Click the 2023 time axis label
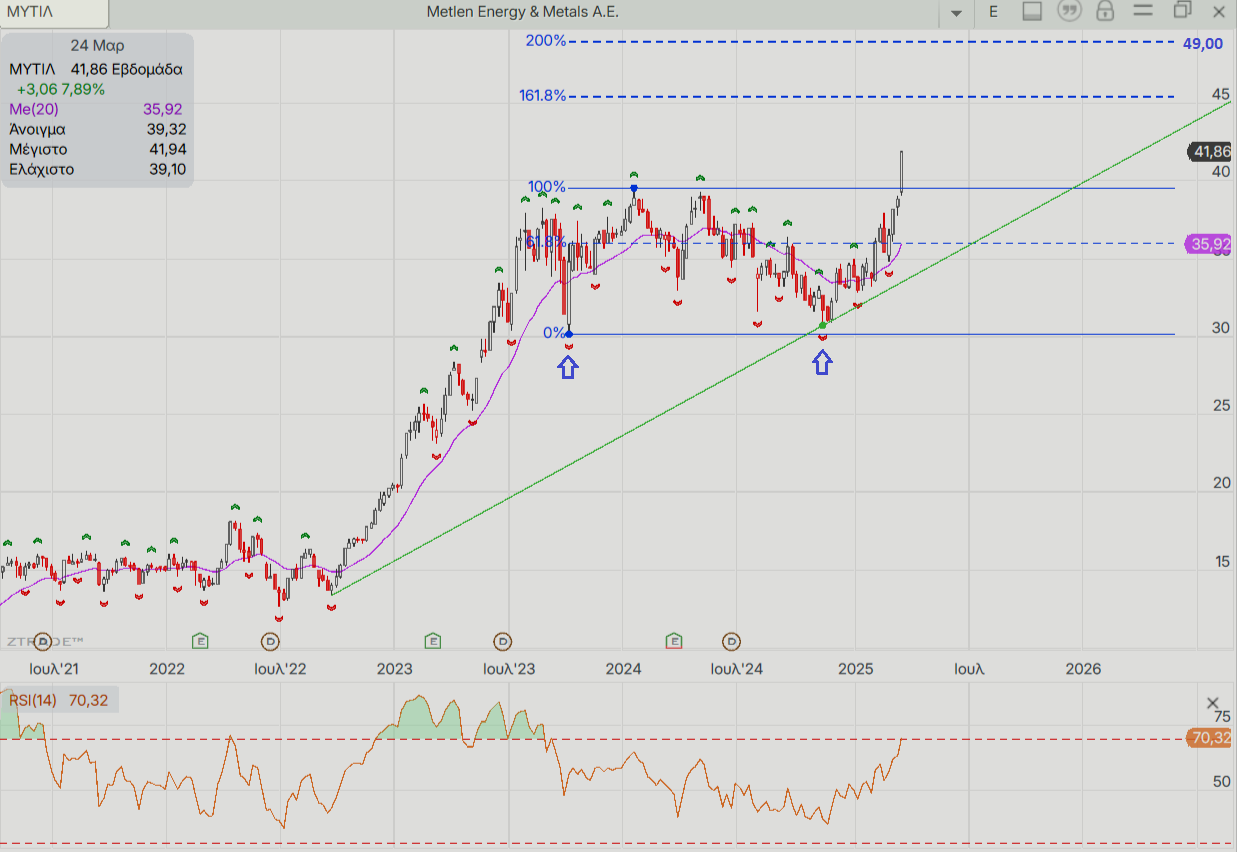 [x=395, y=669]
